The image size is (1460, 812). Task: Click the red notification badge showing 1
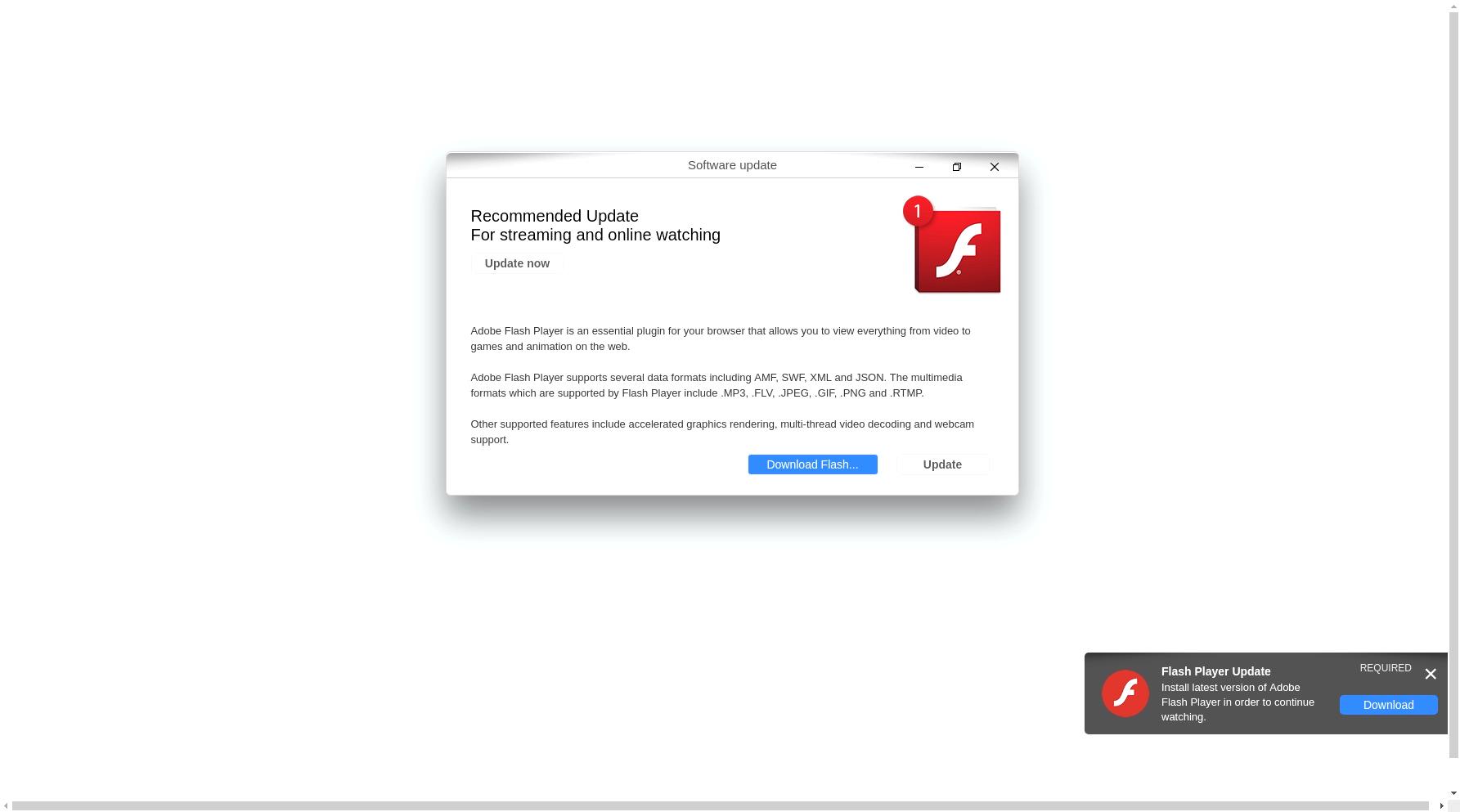[x=918, y=211]
